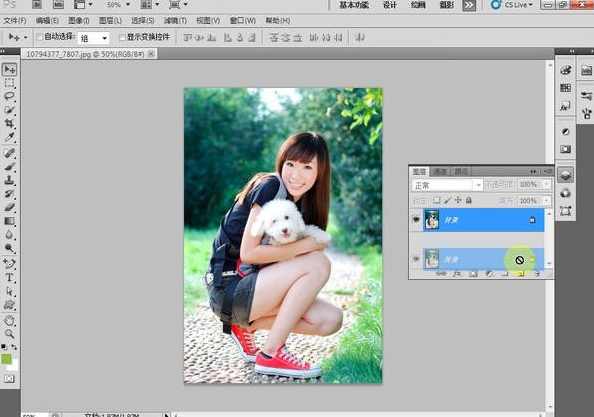Hide the top layer via eye icon
The height and width of the screenshot is (417, 594).
(x=416, y=220)
